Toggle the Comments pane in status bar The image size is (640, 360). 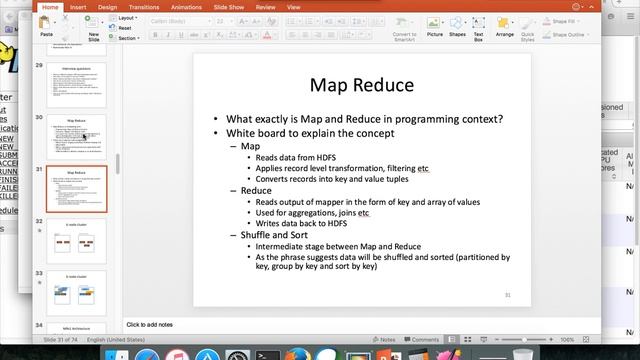coord(421,340)
